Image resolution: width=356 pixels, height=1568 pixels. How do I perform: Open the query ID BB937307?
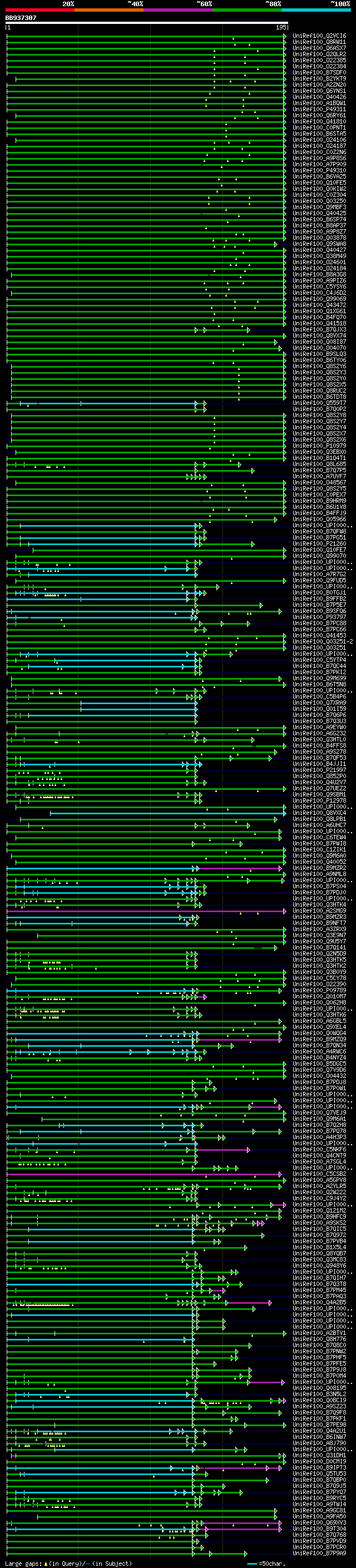(21, 18)
